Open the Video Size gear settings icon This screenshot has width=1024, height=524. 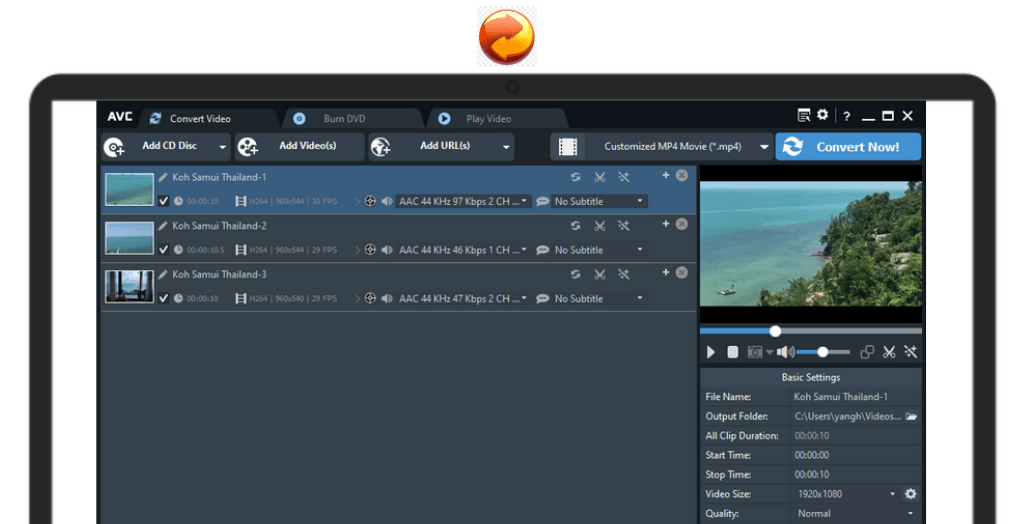pyautogui.click(x=910, y=494)
